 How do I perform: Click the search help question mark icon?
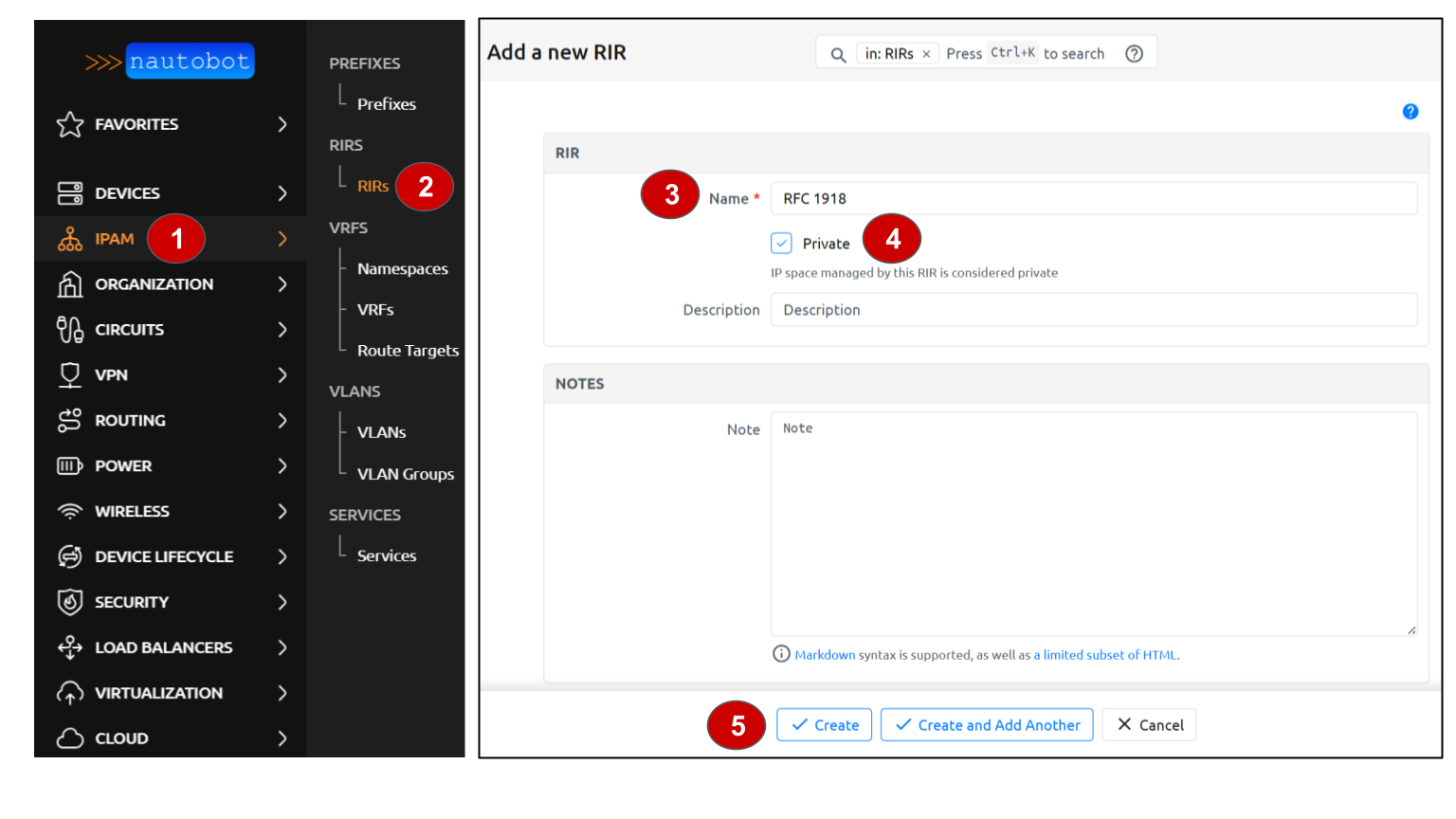tap(1134, 54)
